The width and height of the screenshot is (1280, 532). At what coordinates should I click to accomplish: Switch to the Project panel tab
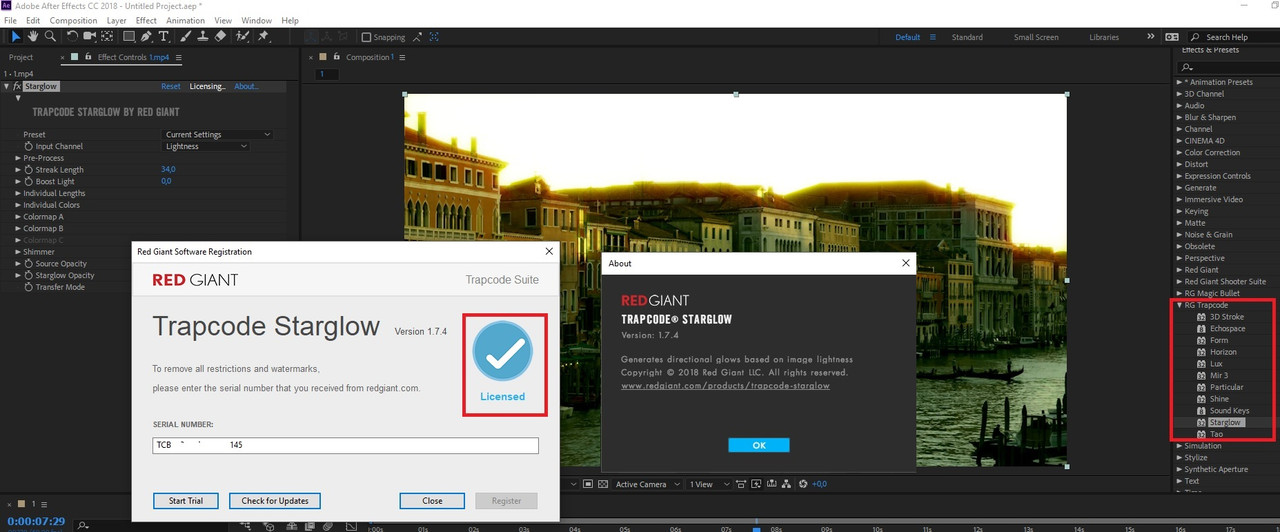click(x=21, y=57)
